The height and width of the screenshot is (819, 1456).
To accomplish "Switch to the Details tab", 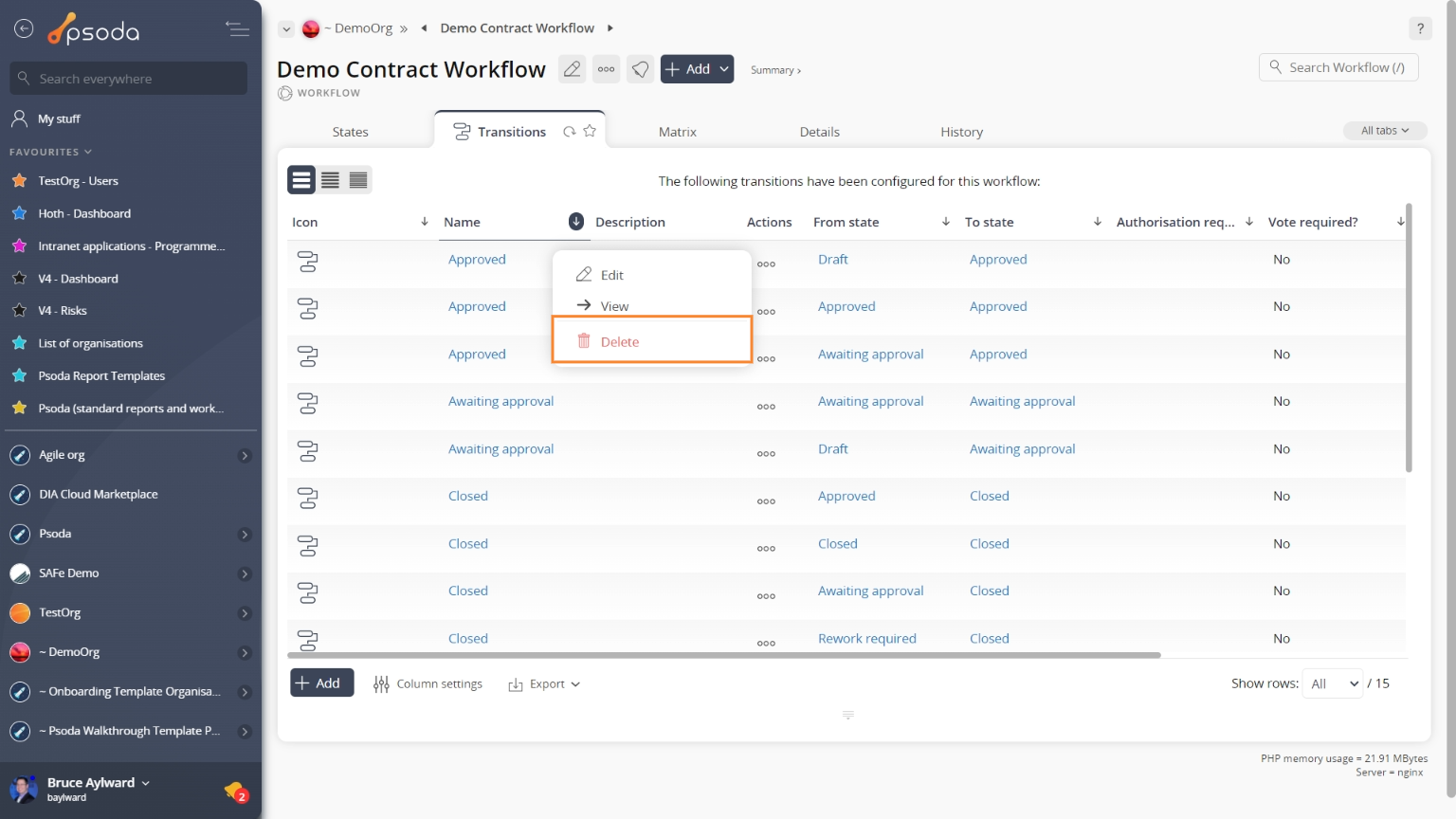I will point(820,132).
